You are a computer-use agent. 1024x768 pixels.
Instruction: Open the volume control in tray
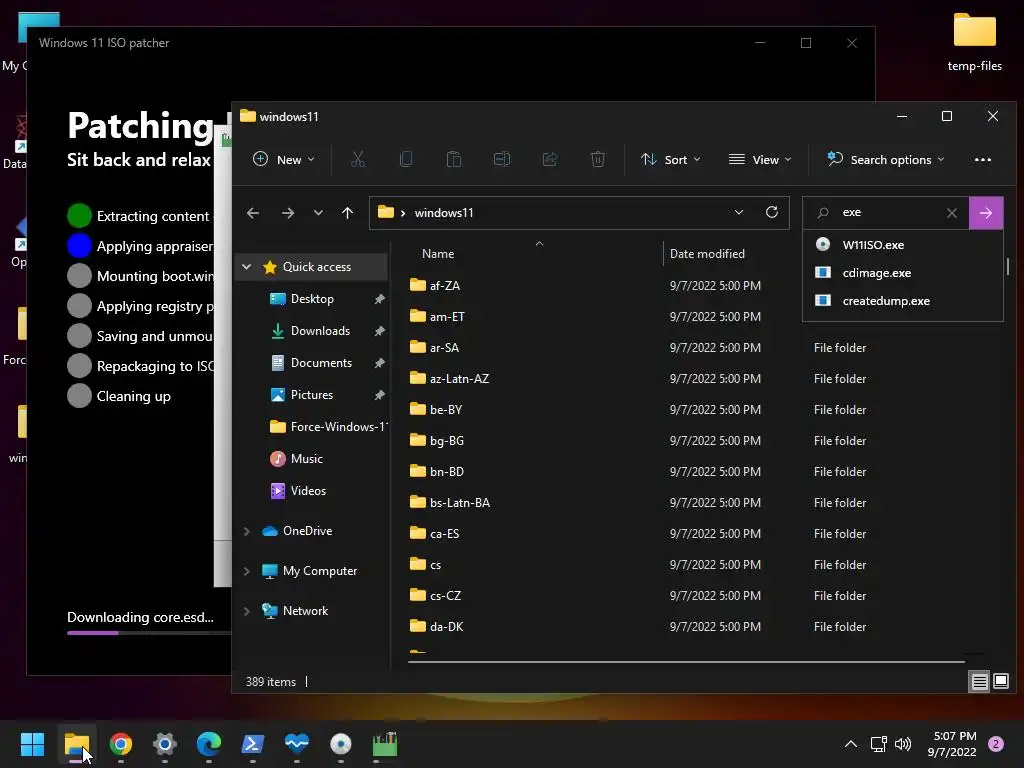pyautogui.click(x=903, y=744)
